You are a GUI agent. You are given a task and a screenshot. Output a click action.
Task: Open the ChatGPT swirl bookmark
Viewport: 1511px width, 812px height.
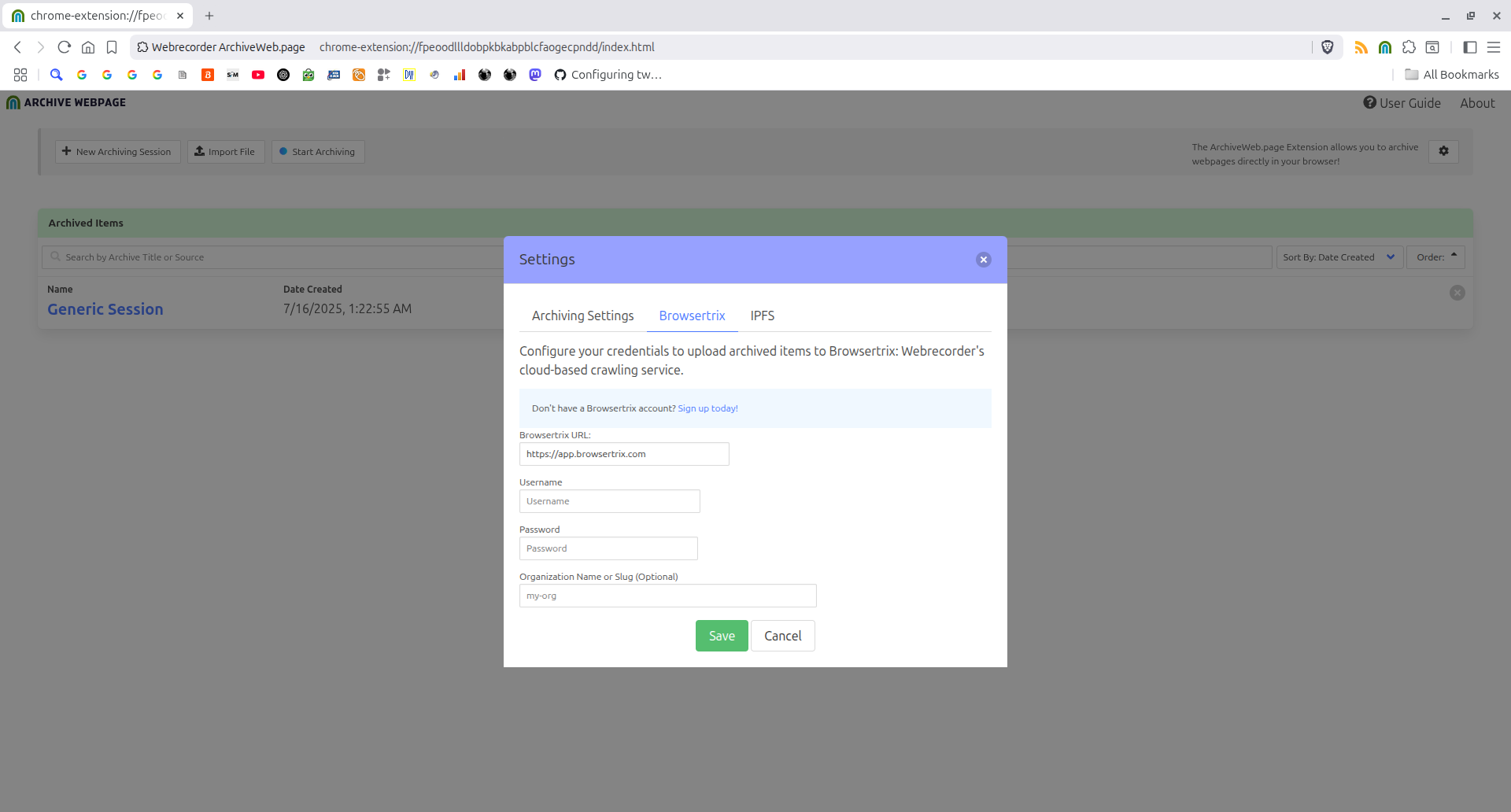click(x=283, y=75)
